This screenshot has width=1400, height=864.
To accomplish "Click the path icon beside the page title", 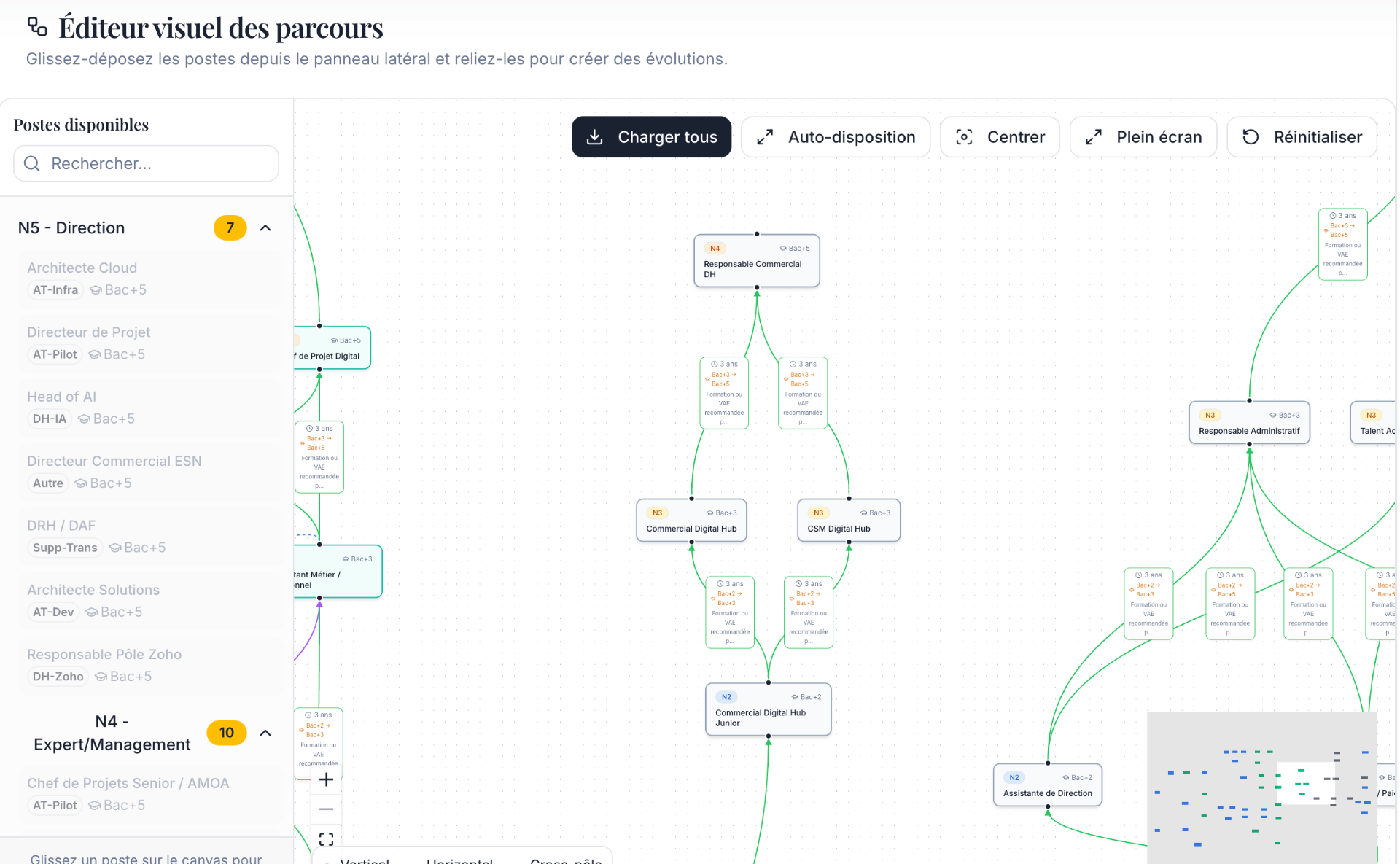I will click(x=37, y=27).
